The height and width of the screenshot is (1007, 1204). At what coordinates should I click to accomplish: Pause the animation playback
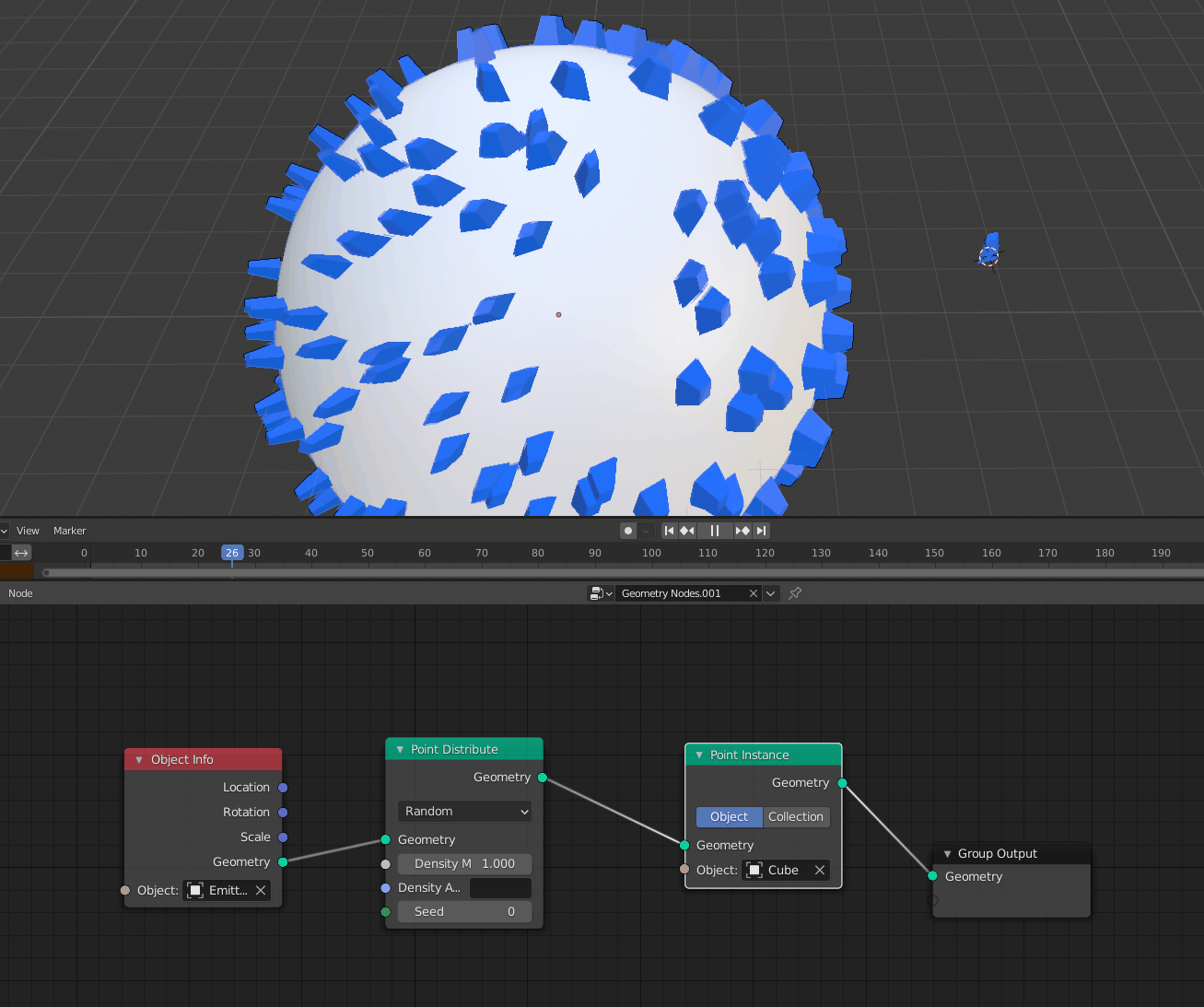point(715,531)
